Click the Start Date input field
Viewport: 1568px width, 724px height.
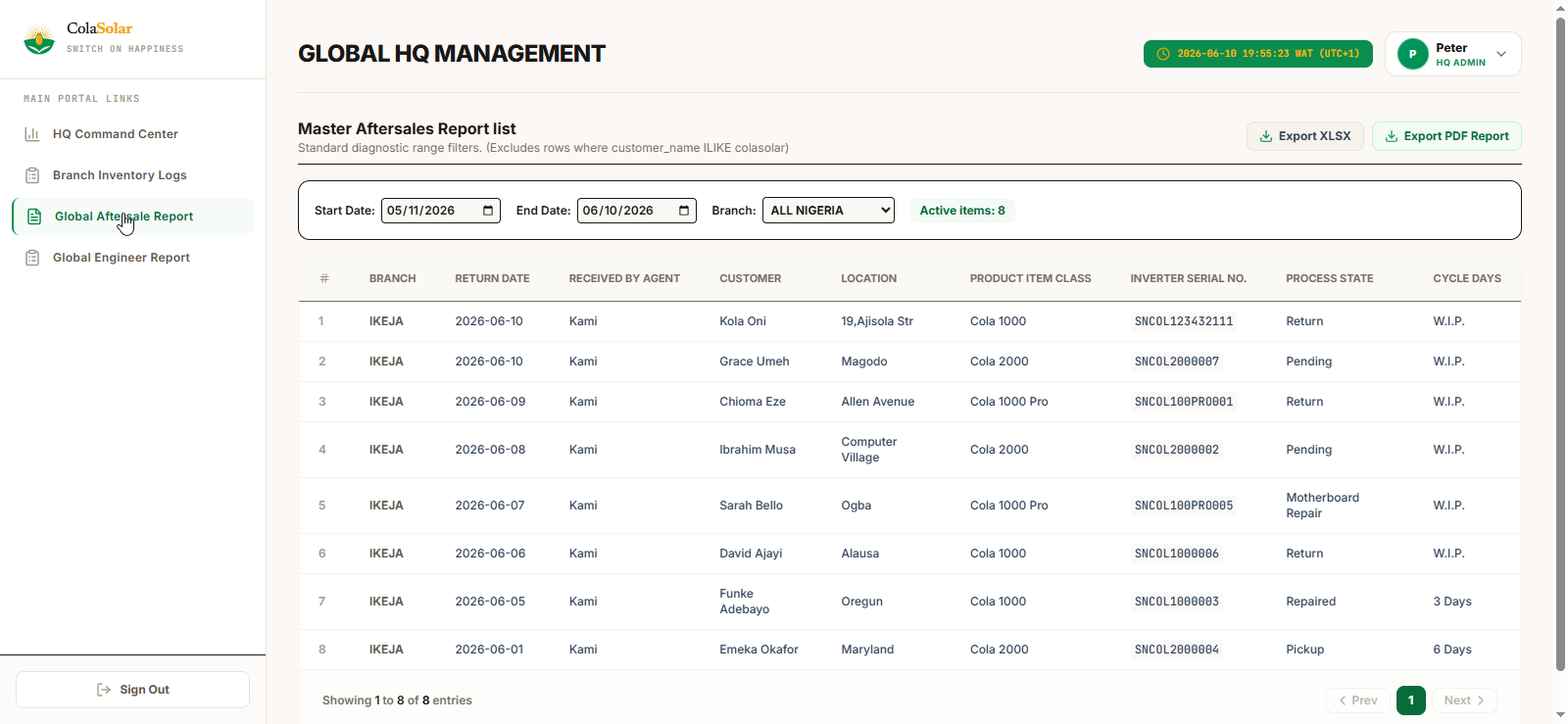tap(441, 211)
